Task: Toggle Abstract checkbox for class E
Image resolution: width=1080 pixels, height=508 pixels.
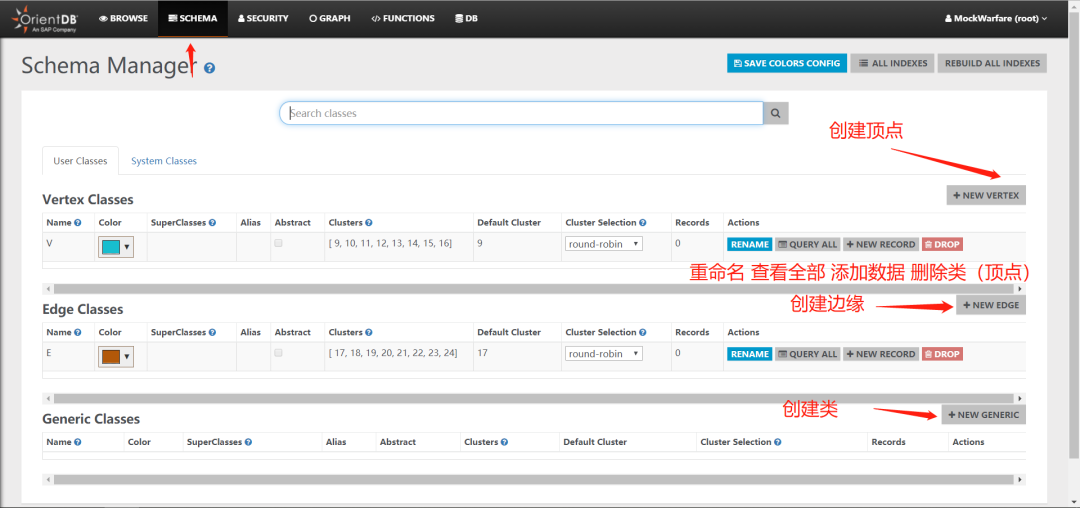Action: pos(278,352)
